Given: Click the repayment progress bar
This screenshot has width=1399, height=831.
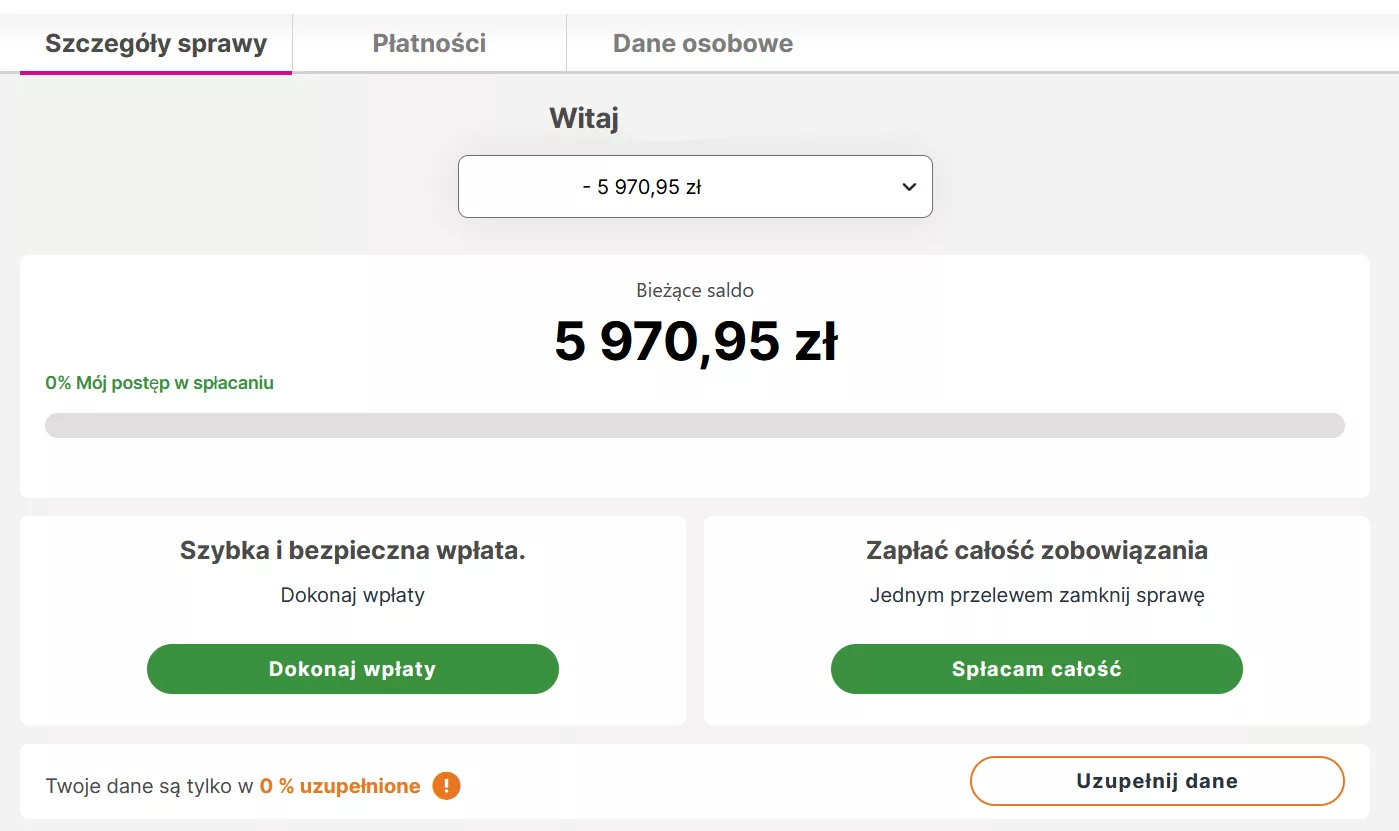Looking at the screenshot, I should tap(695, 426).
